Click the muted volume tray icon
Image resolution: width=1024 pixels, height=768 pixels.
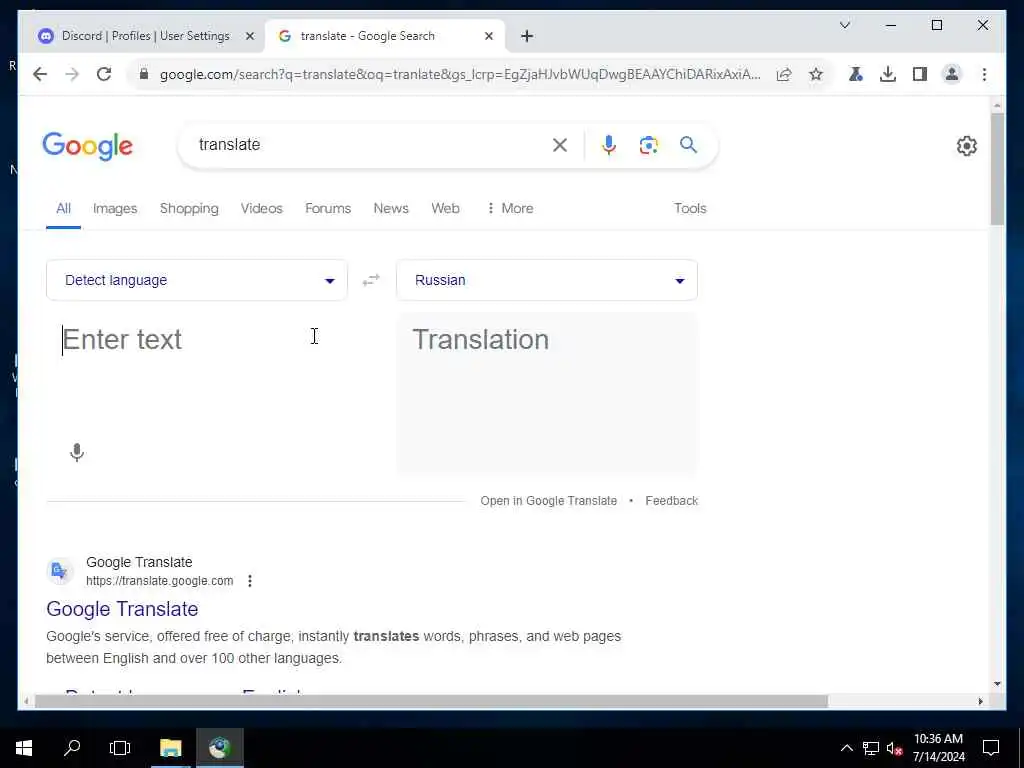(895, 748)
